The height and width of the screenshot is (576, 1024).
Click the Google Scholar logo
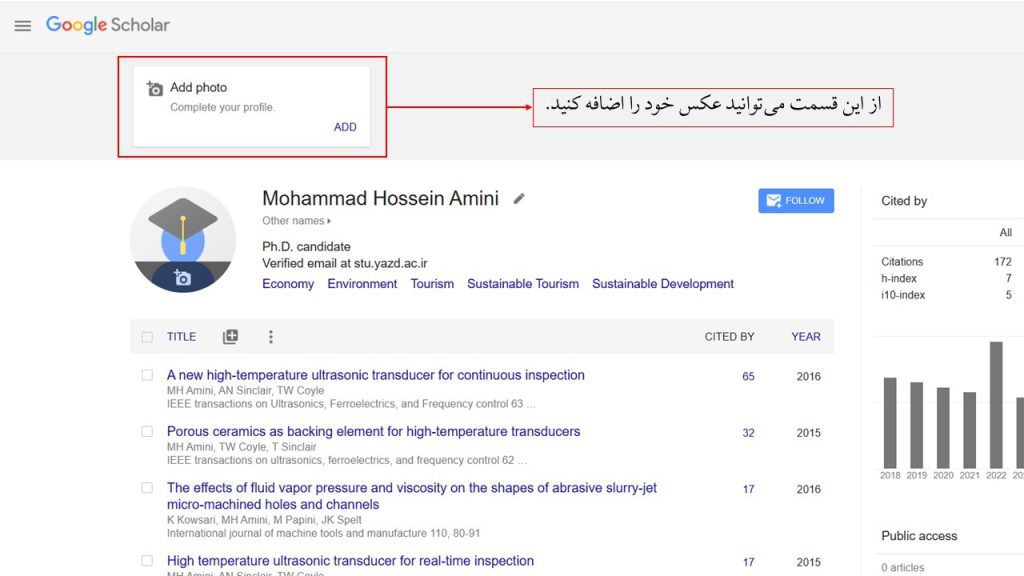point(108,25)
